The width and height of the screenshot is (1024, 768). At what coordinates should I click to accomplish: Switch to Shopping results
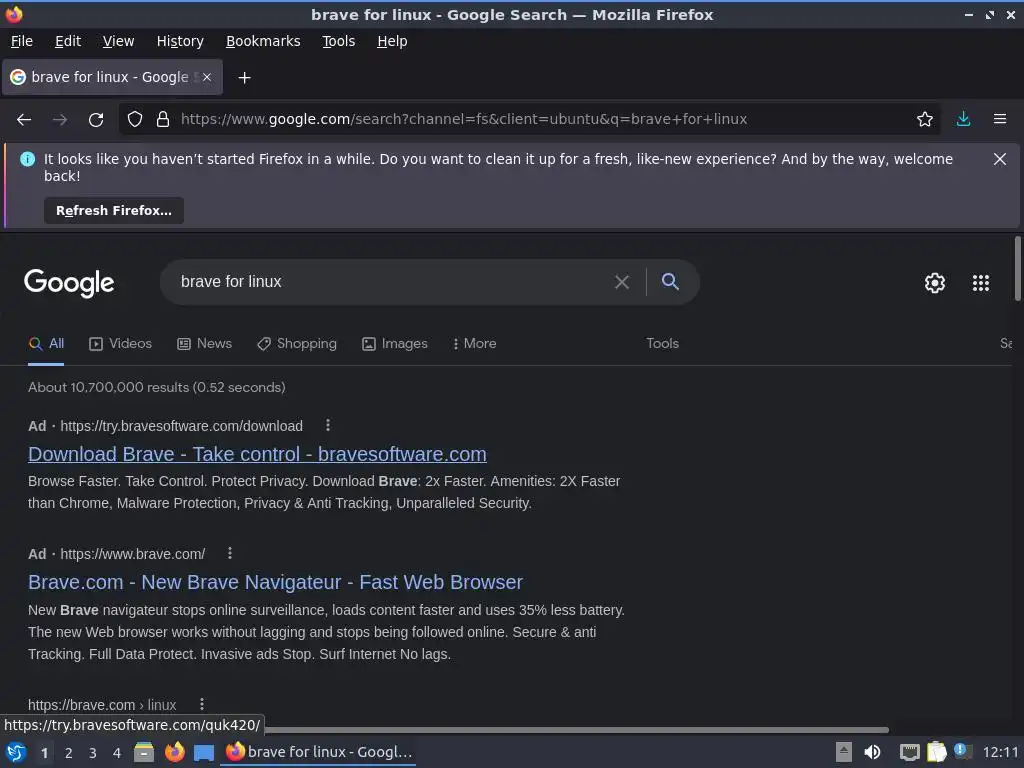click(x=297, y=344)
